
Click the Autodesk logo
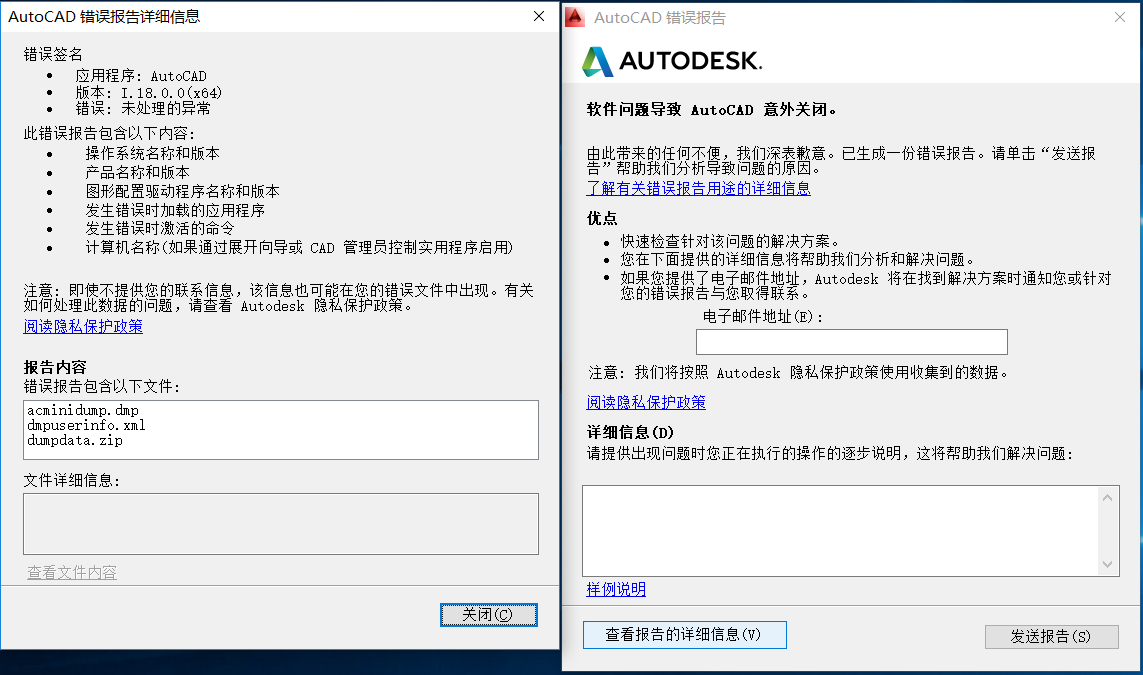click(x=672, y=61)
